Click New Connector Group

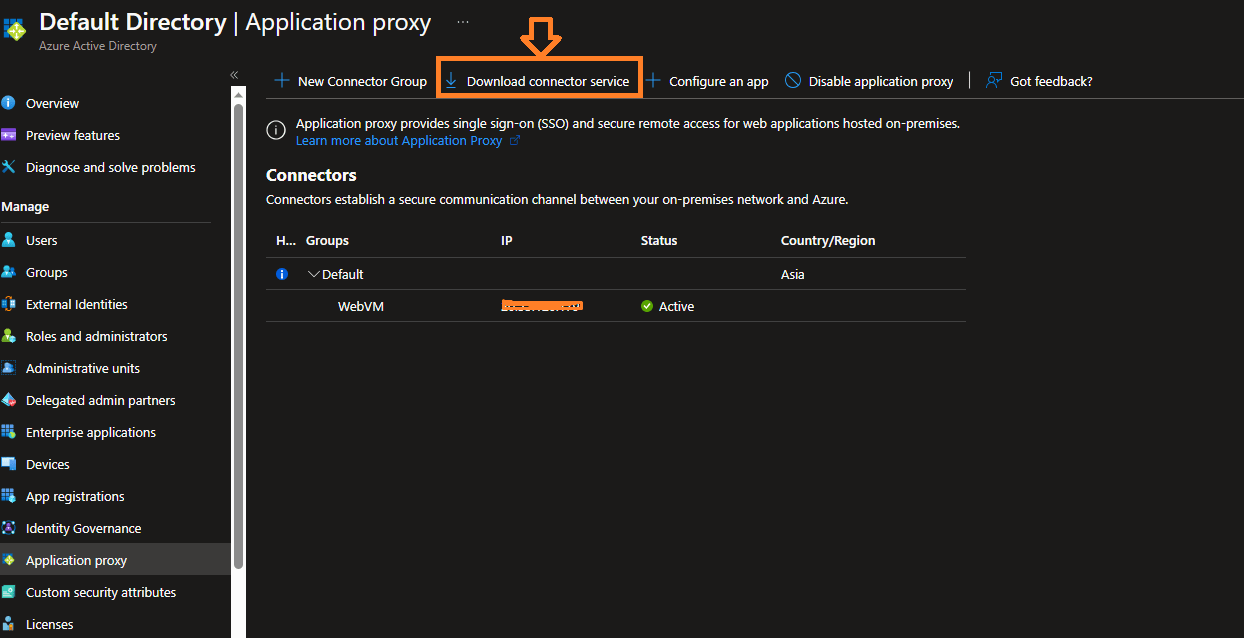350,81
